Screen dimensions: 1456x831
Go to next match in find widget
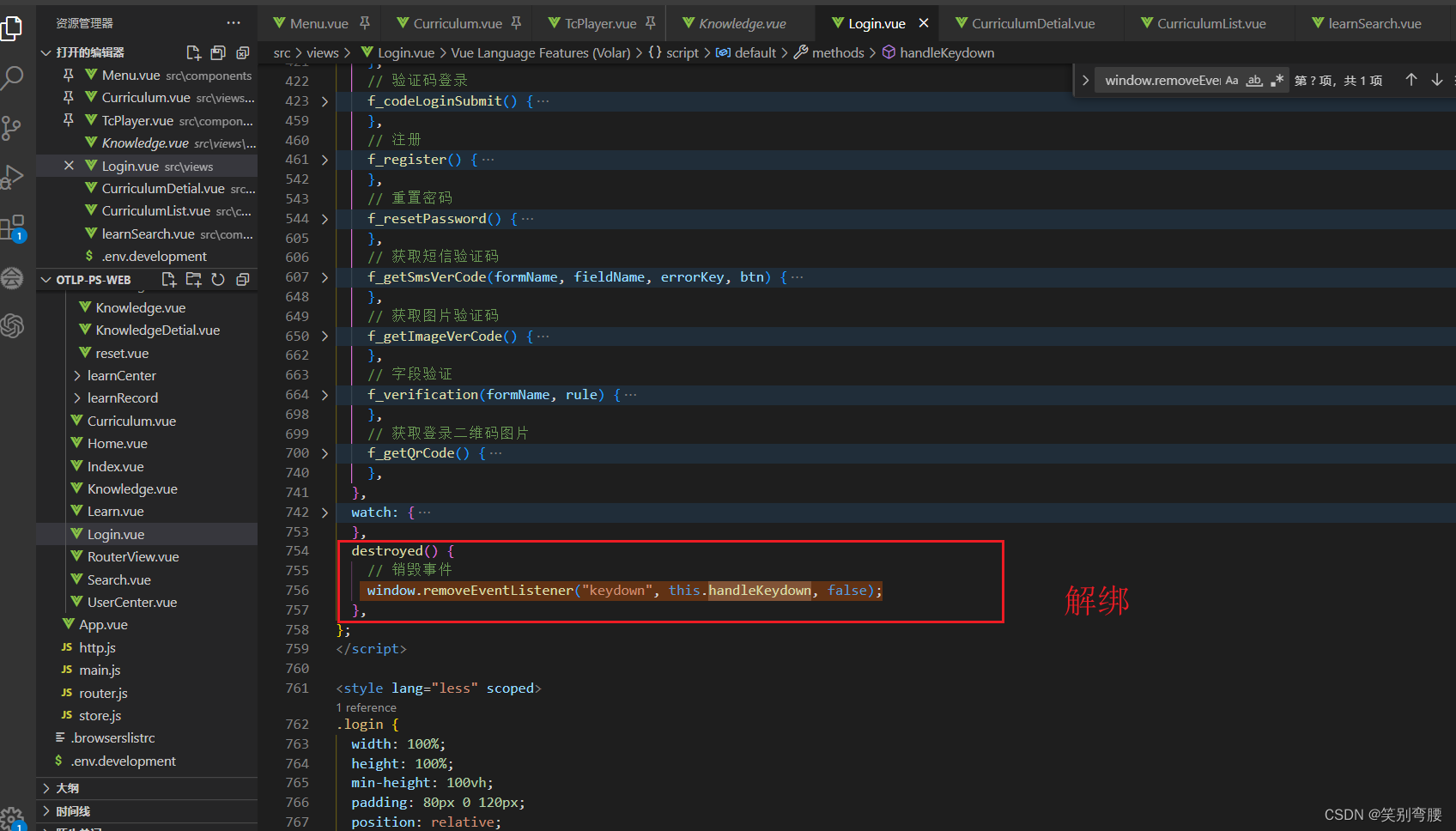point(1437,80)
